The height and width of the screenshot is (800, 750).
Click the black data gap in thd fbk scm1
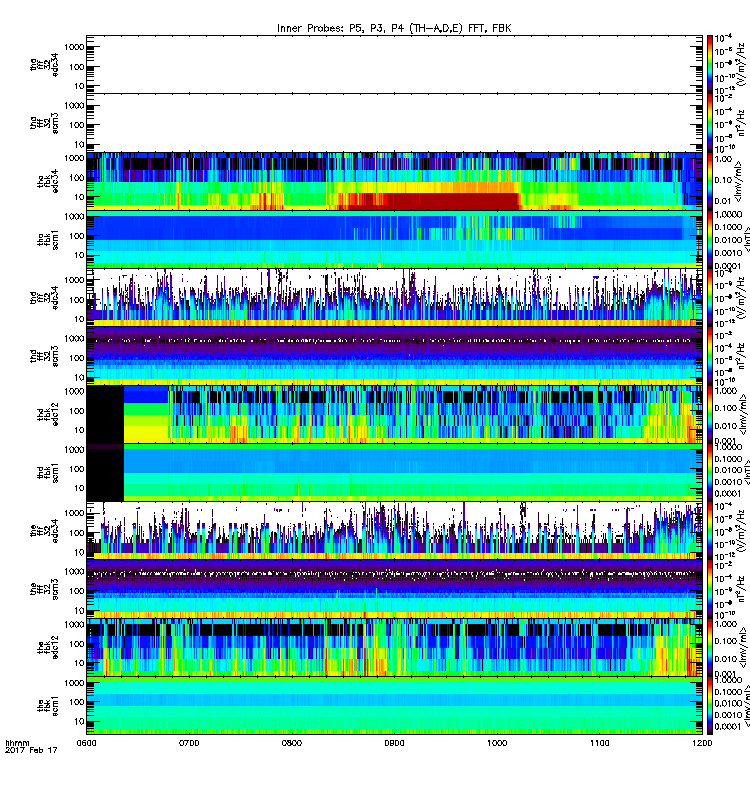pyautogui.click(x=105, y=474)
